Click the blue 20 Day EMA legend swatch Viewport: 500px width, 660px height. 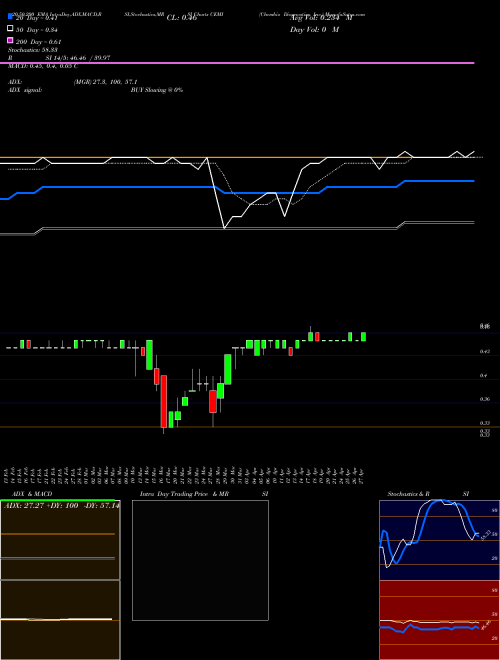click(10, 16)
